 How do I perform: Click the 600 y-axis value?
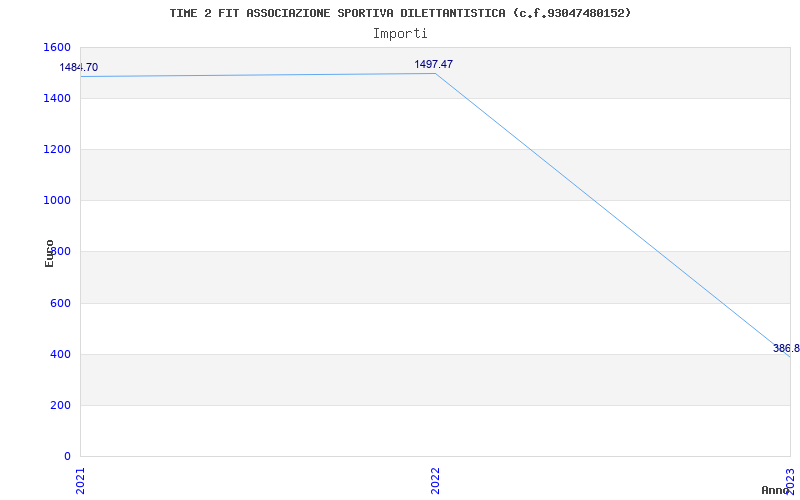pyautogui.click(x=60, y=303)
